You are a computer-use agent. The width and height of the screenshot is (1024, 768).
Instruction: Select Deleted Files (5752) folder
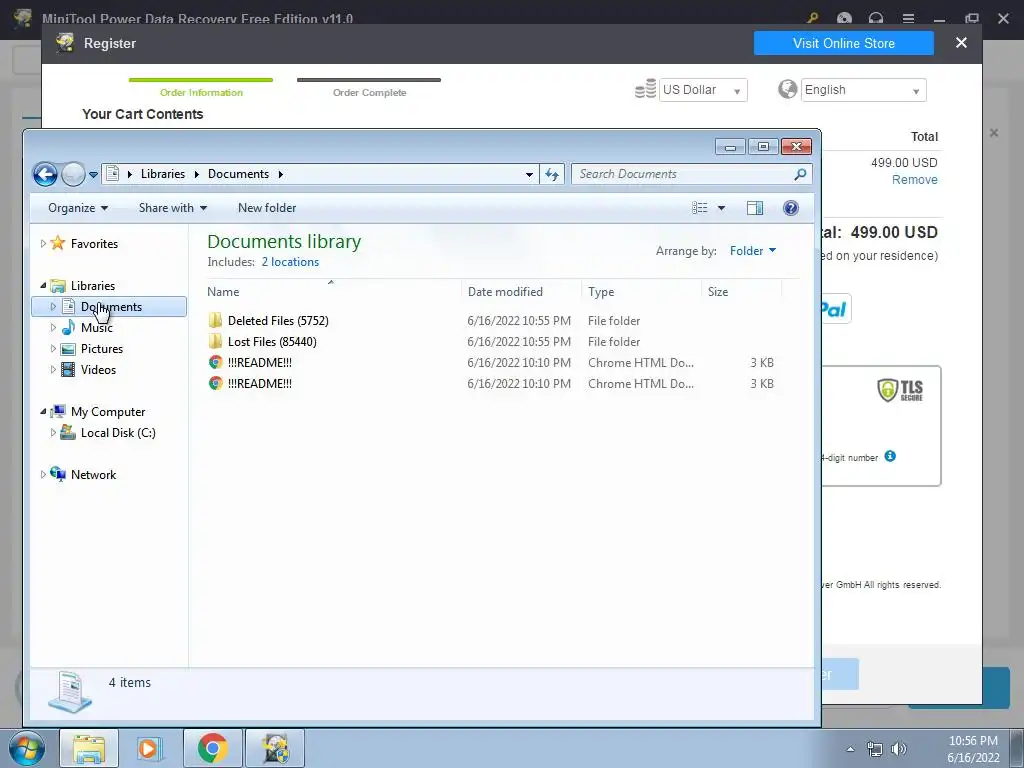coord(278,321)
